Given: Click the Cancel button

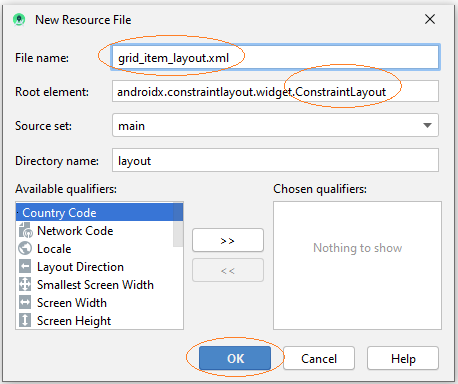Looking at the screenshot, I should 319,358.
